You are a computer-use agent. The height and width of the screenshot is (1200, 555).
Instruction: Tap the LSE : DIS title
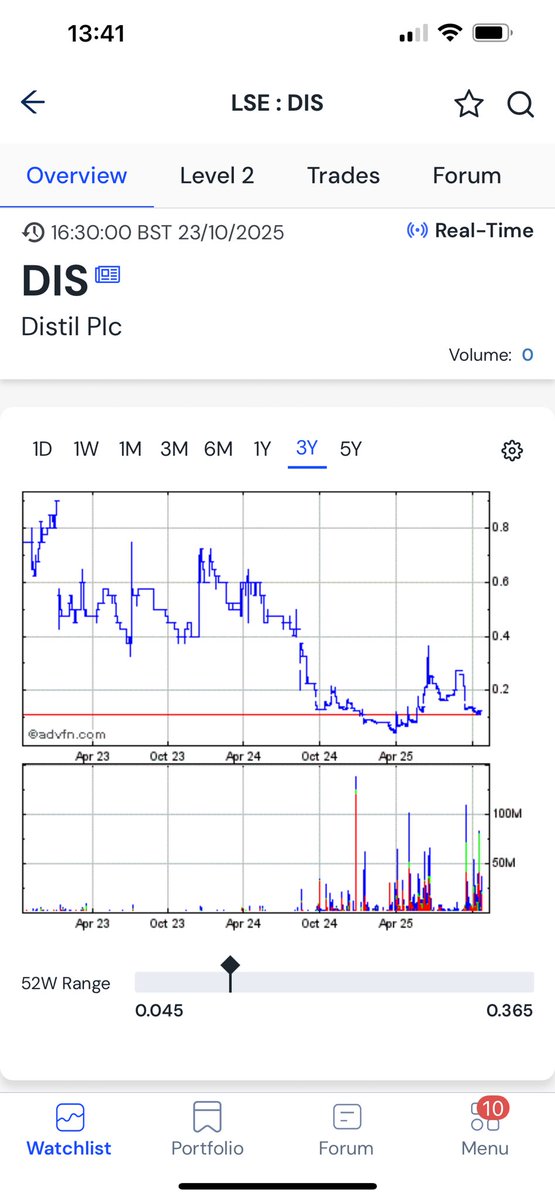(x=277, y=103)
